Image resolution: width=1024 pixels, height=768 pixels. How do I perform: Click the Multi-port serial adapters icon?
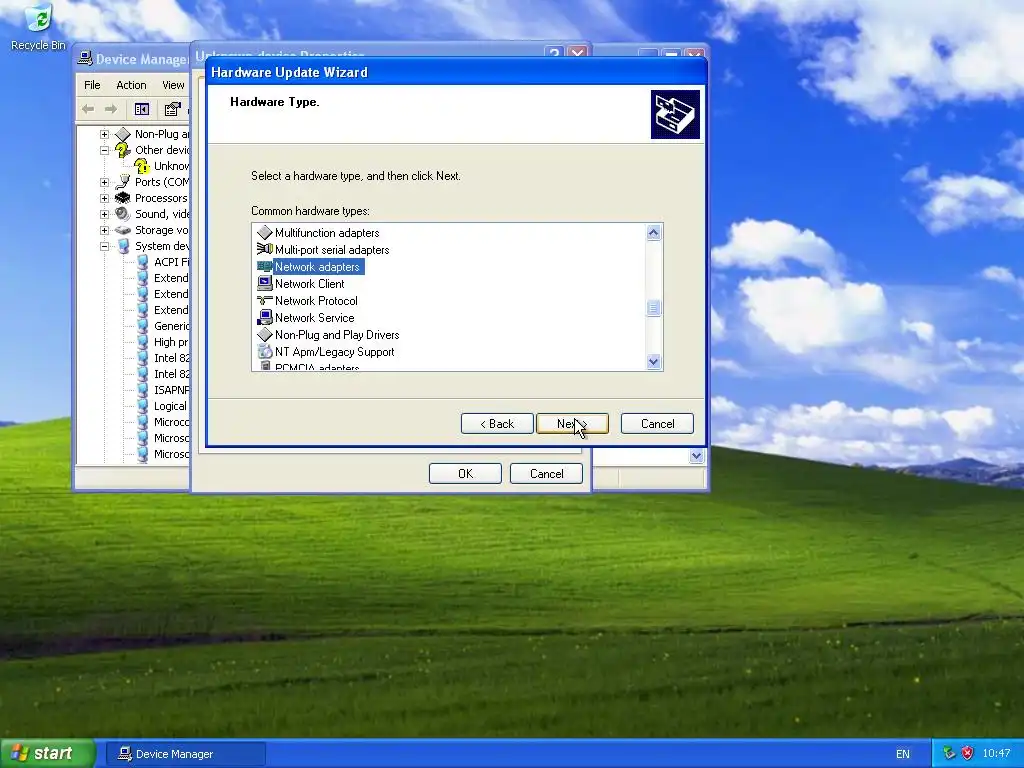coord(264,249)
